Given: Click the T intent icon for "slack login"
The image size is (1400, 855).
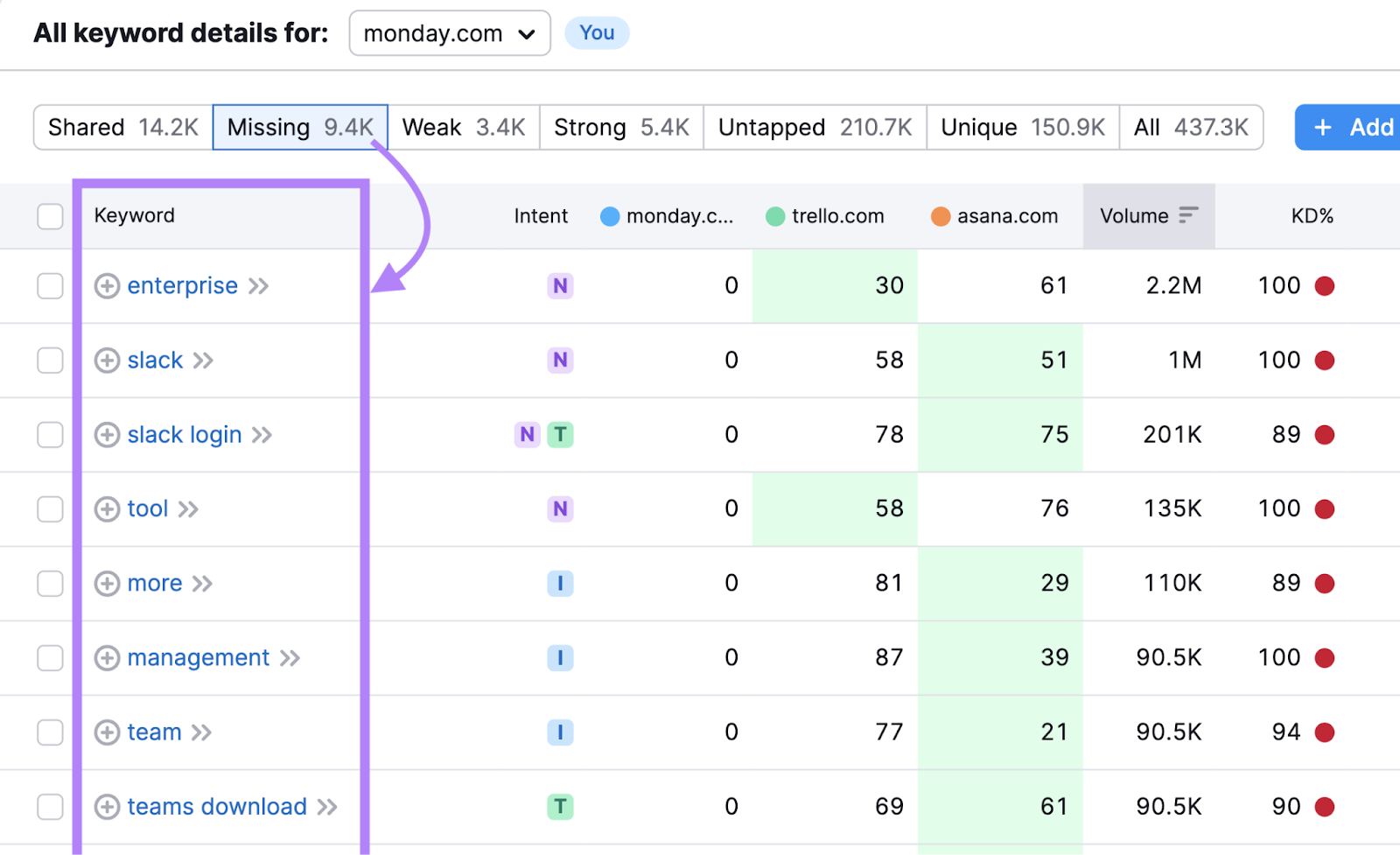Looking at the screenshot, I should coord(561,434).
